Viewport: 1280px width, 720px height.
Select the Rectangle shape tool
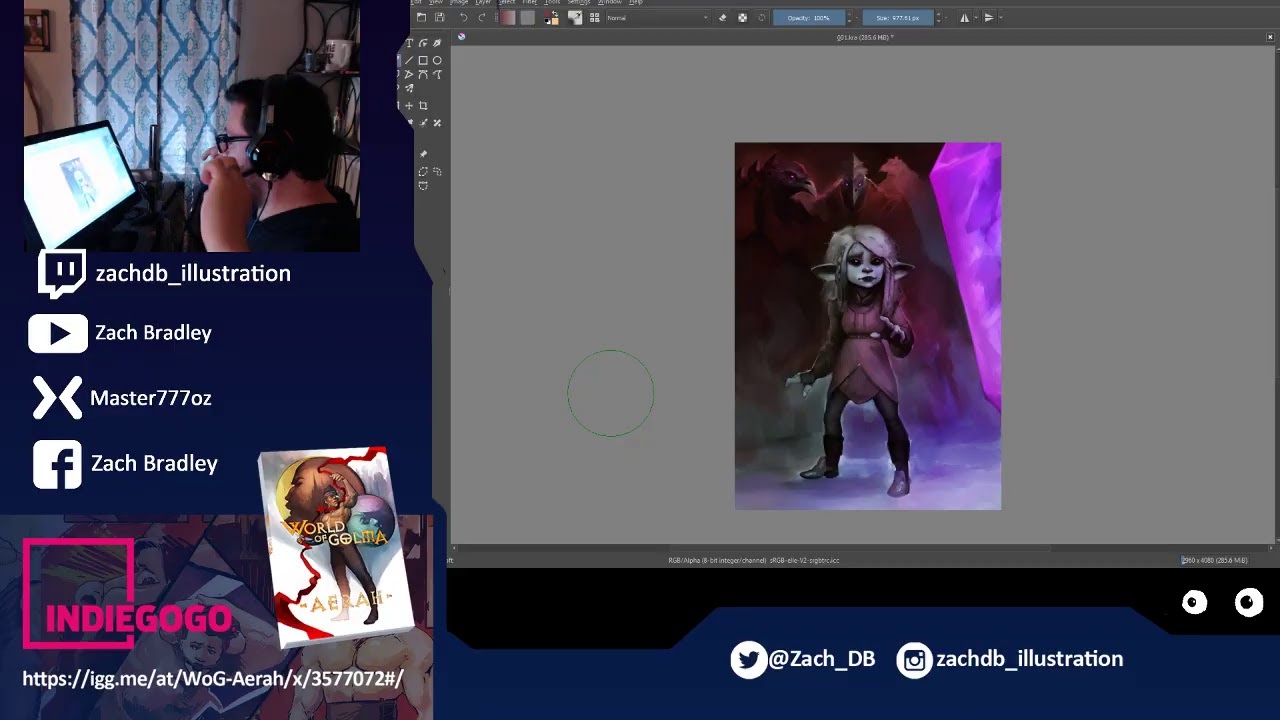click(x=423, y=60)
